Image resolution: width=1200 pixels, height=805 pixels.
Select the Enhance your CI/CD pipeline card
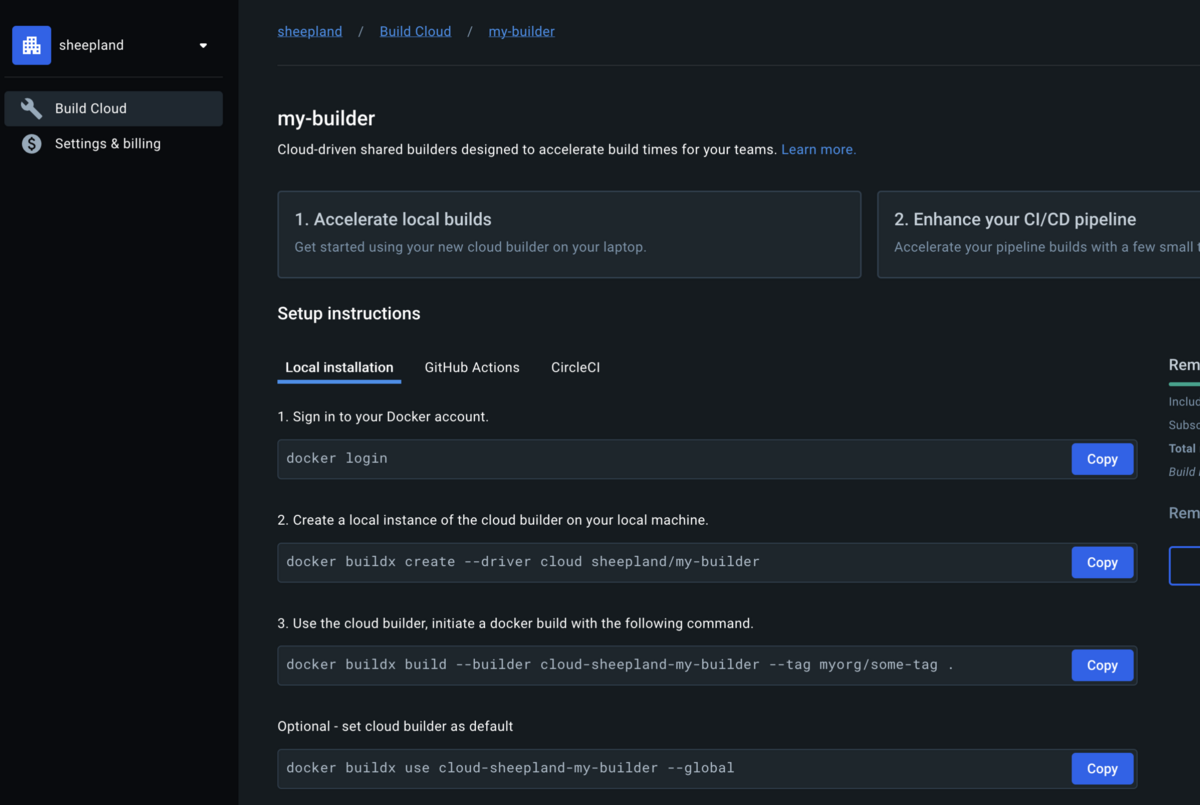(1038, 234)
